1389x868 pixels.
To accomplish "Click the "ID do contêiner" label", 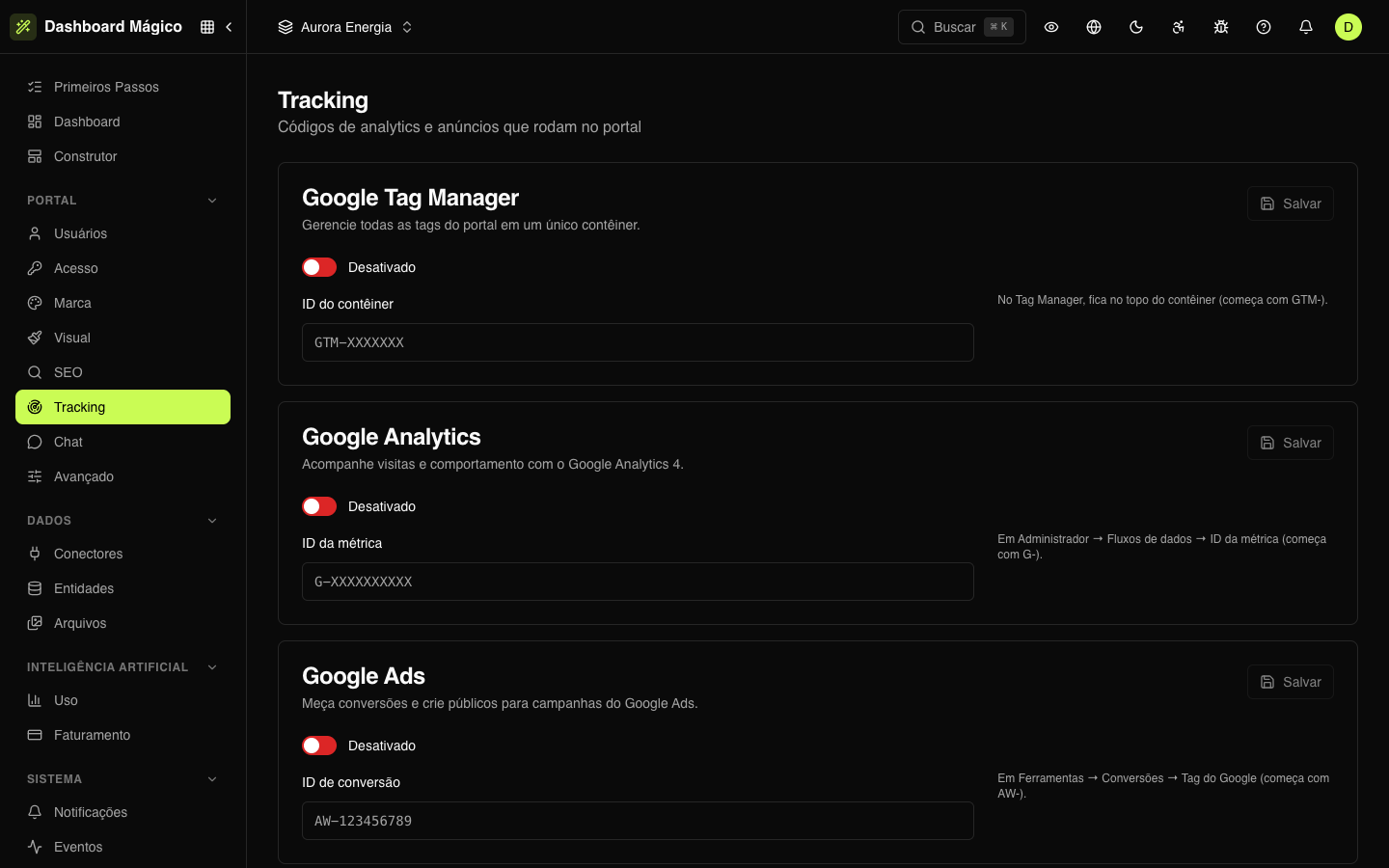I will (x=347, y=304).
